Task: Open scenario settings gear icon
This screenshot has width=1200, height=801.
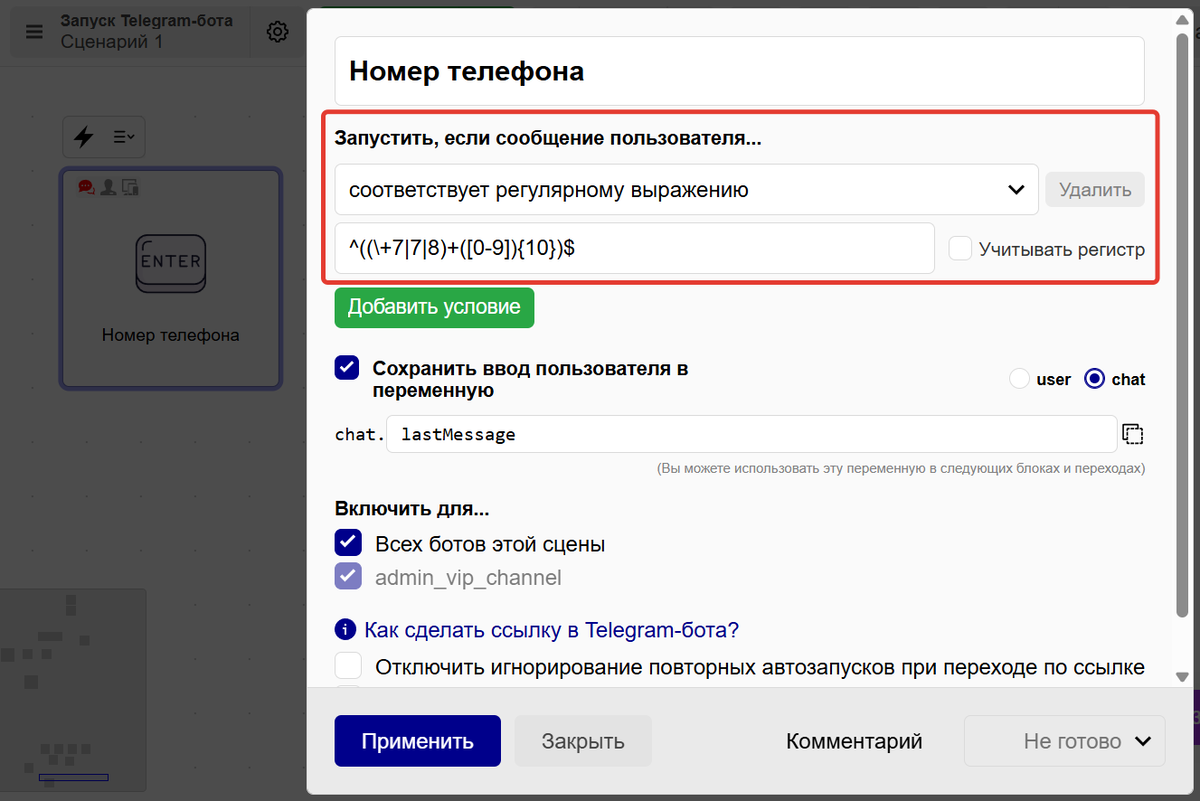Action: 277,32
